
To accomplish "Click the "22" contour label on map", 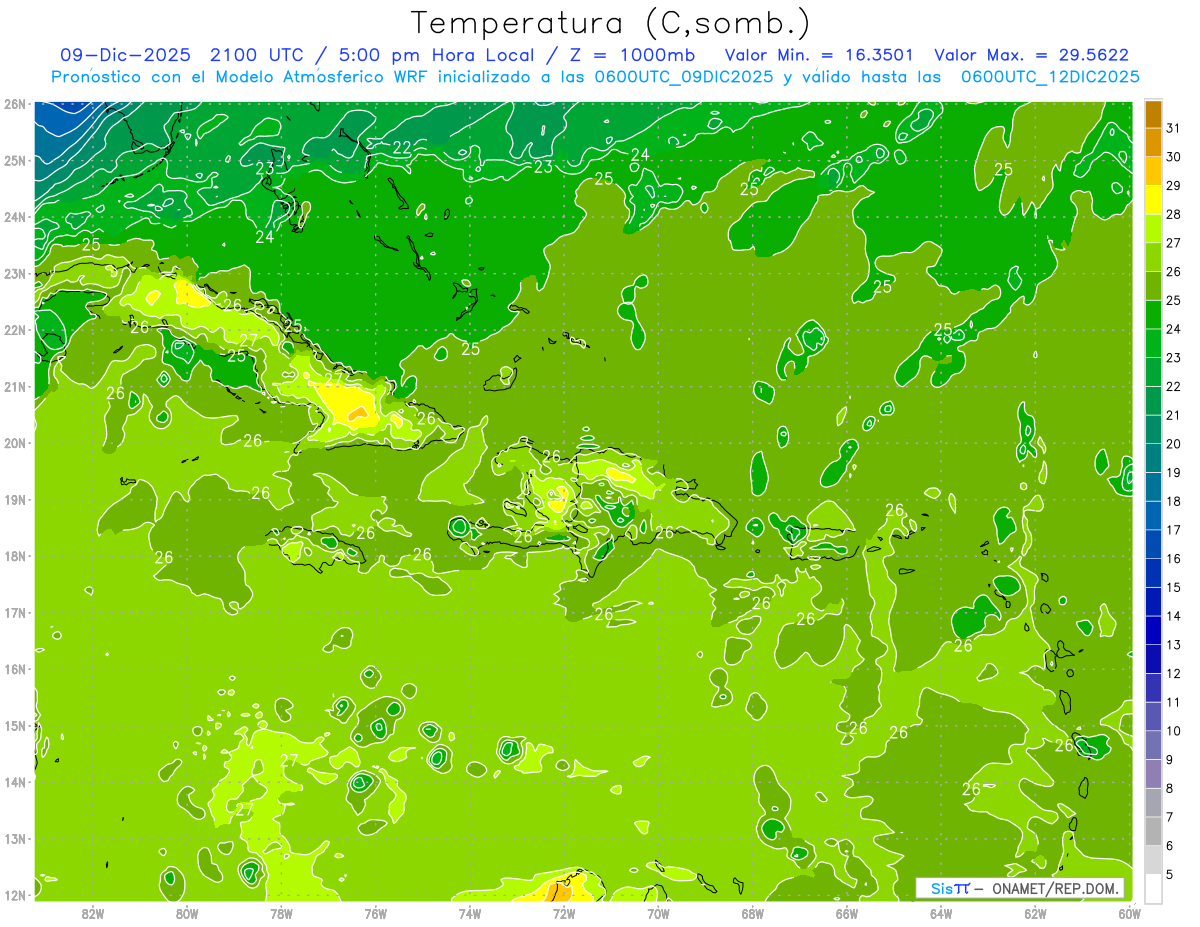I will (x=402, y=147).
